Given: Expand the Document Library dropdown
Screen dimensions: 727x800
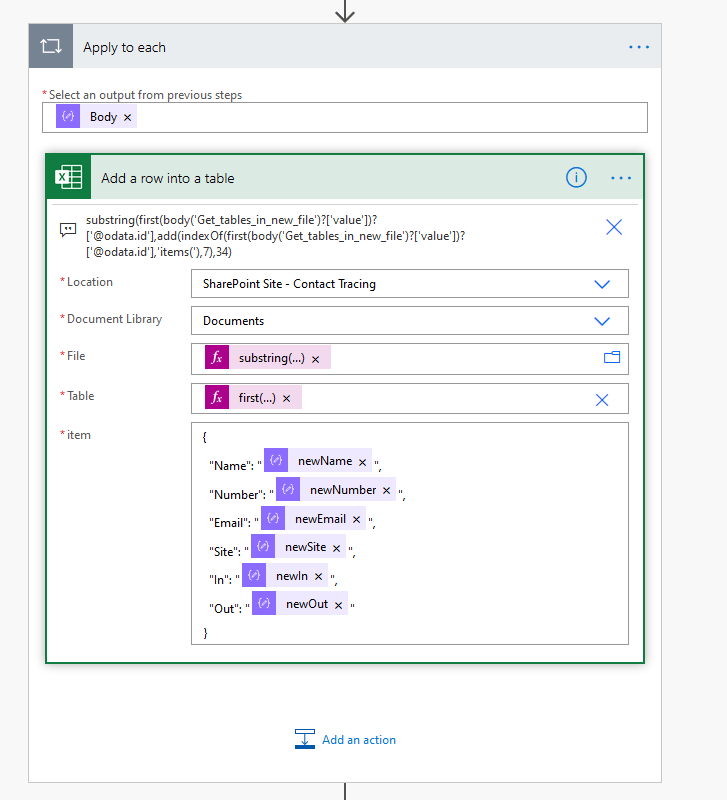Looking at the screenshot, I should pyautogui.click(x=602, y=321).
